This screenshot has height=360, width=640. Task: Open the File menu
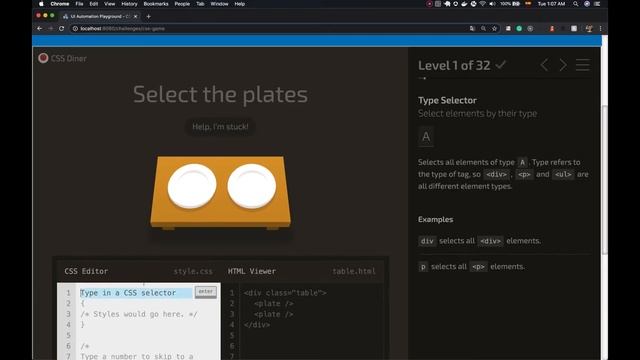pos(79,4)
